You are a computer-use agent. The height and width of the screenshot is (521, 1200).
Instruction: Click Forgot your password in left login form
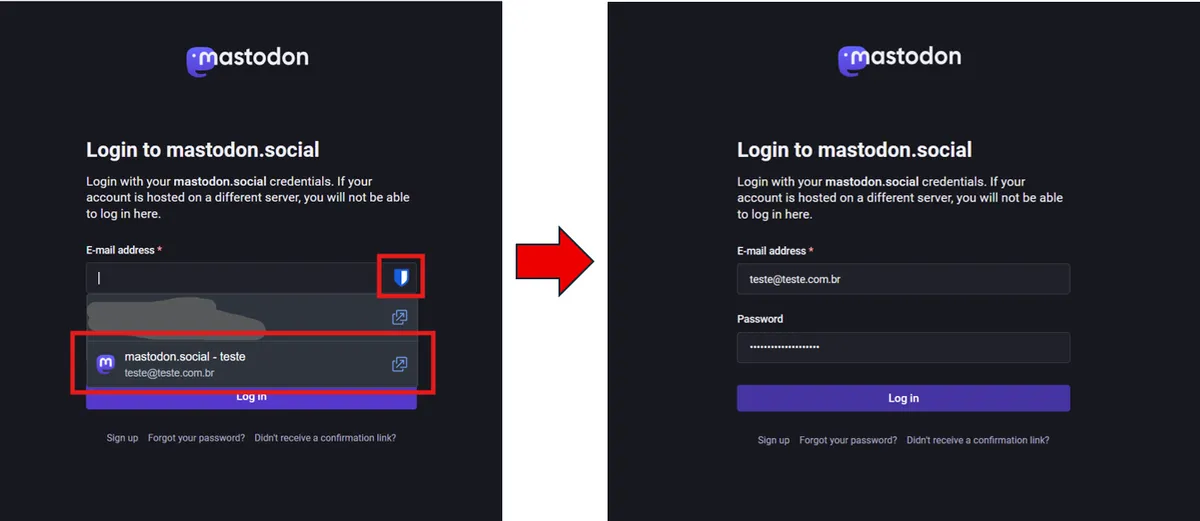196,438
